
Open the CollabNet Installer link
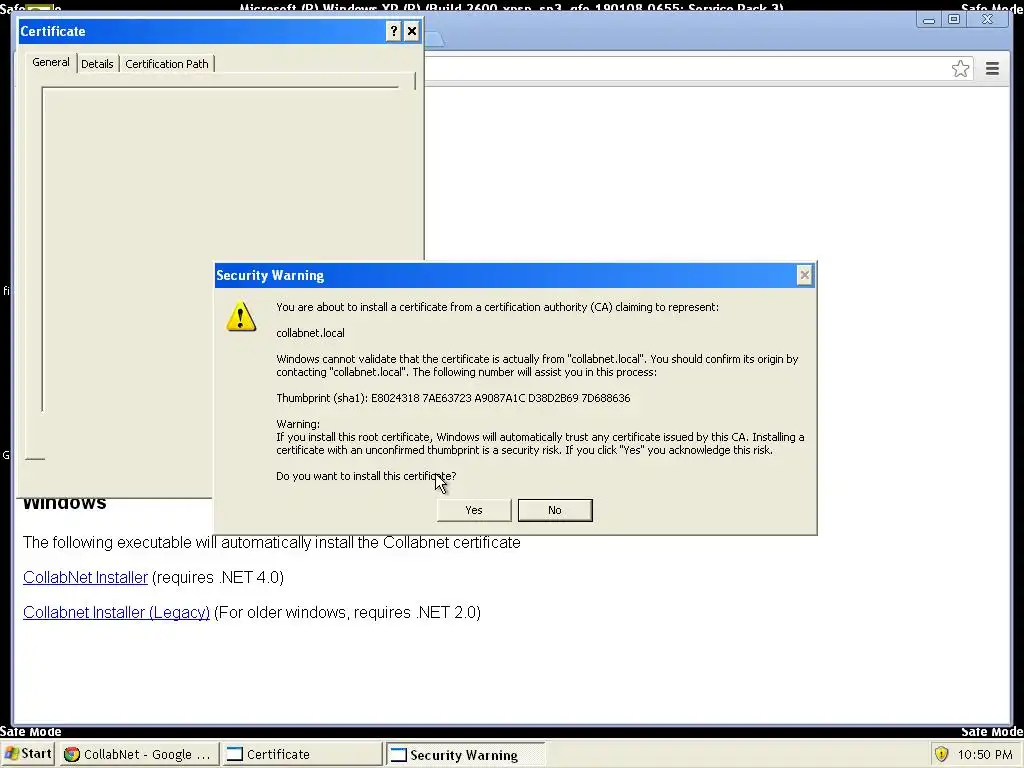(x=86, y=577)
